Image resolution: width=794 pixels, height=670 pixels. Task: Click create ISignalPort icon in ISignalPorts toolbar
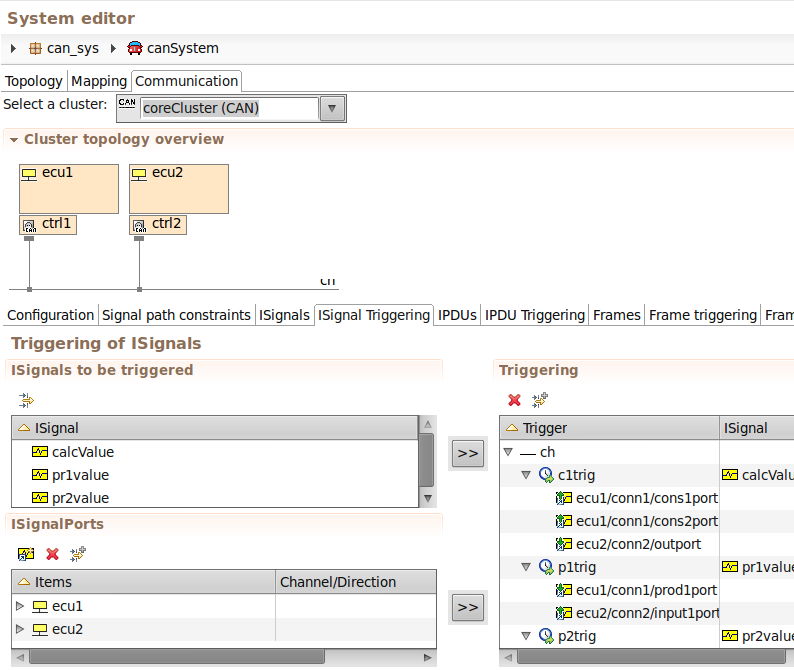coord(26,554)
